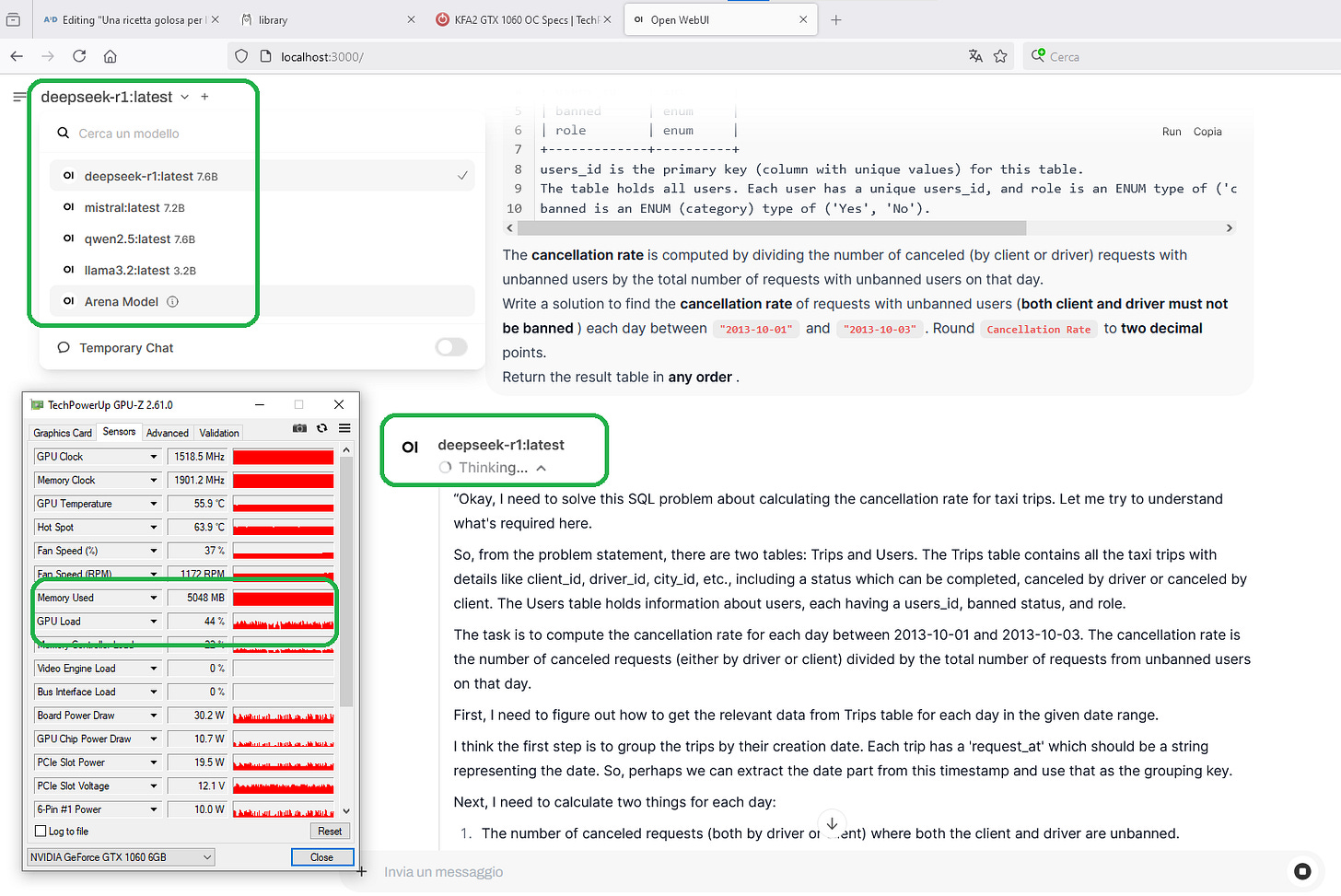Close the TechPowerUp specs tab
The image size is (1341, 896).
coord(607,19)
